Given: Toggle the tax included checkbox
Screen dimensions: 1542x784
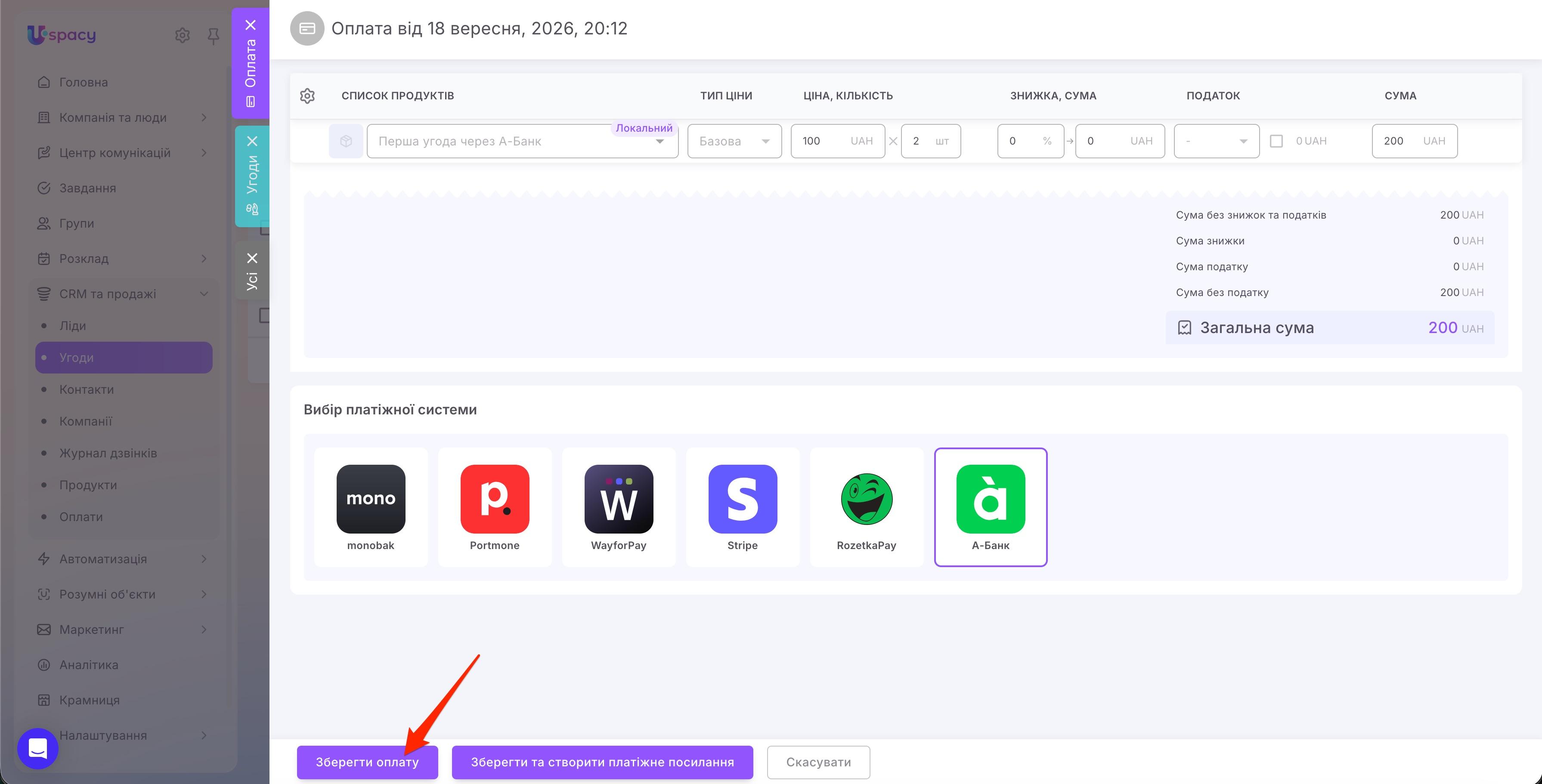Looking at the screenshot, I should click(1276, 141).
